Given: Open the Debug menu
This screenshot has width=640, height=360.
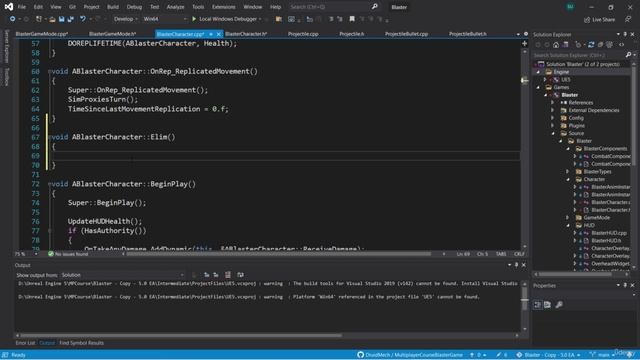Looking at the screenshot, I should tap(134, 7).
